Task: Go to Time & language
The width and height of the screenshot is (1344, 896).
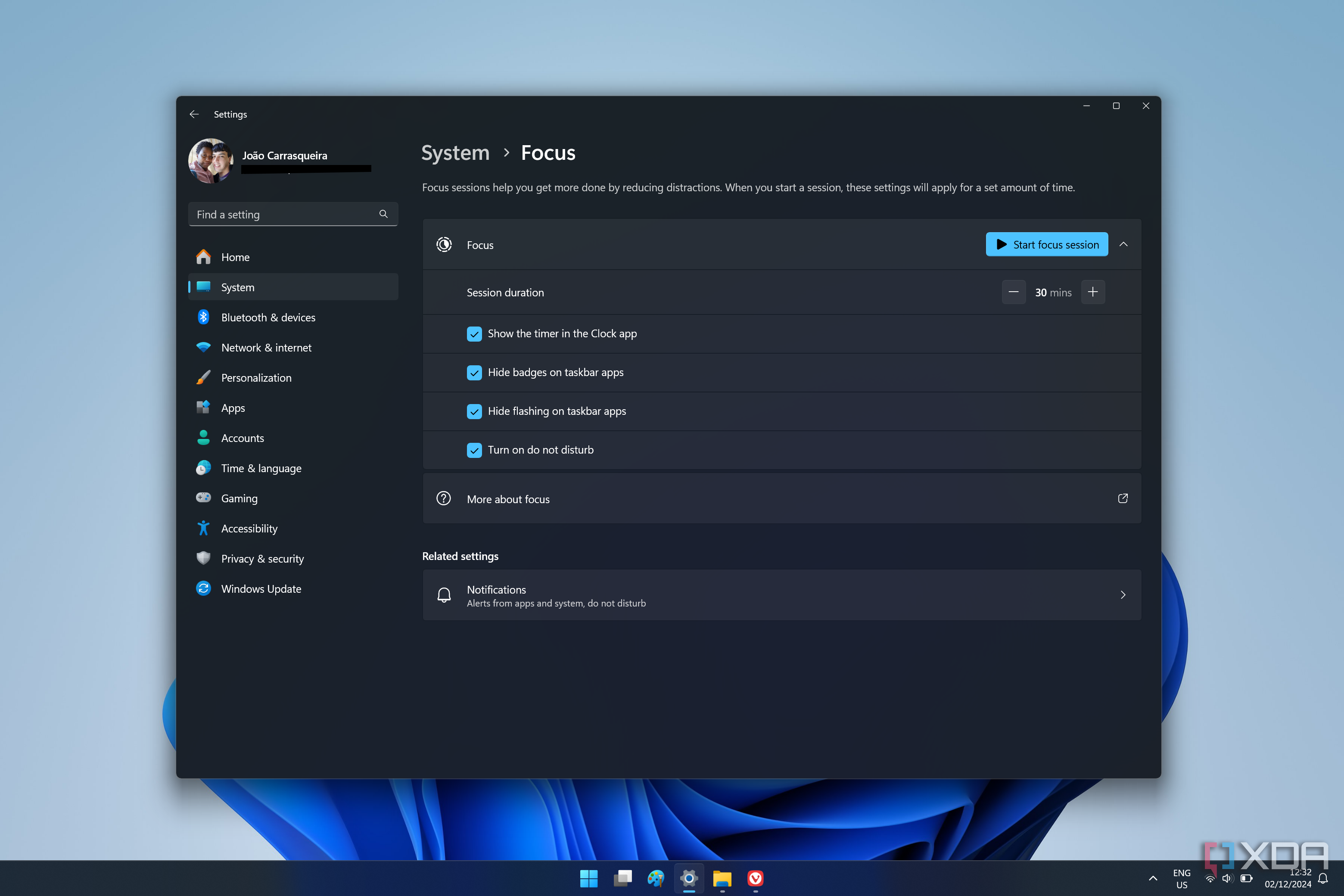Action: 293,468
